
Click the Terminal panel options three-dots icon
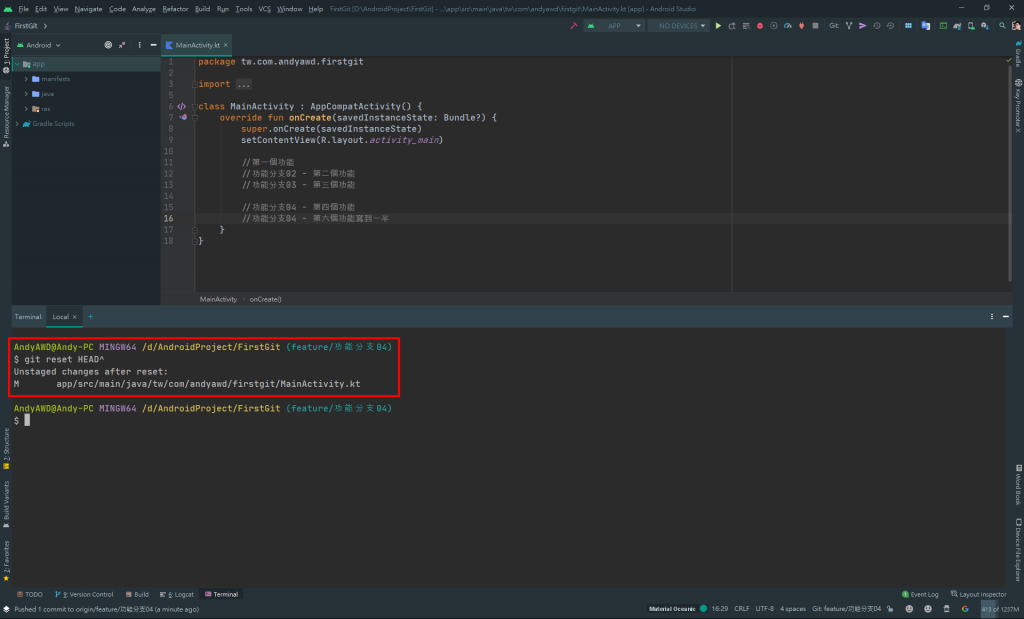[x=991, y=317]
